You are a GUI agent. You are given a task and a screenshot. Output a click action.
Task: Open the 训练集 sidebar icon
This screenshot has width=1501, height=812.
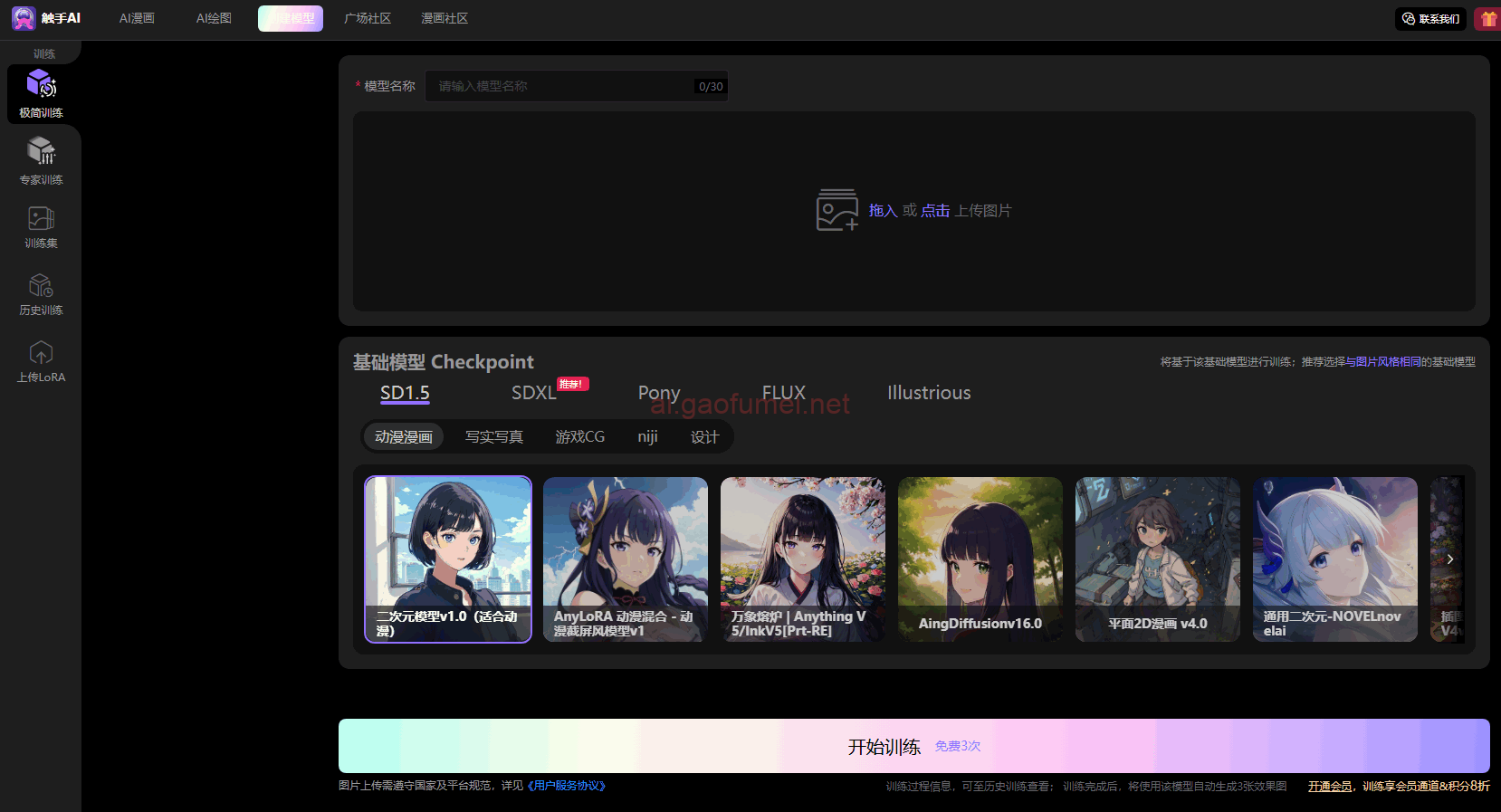click(x=41, y=219)
